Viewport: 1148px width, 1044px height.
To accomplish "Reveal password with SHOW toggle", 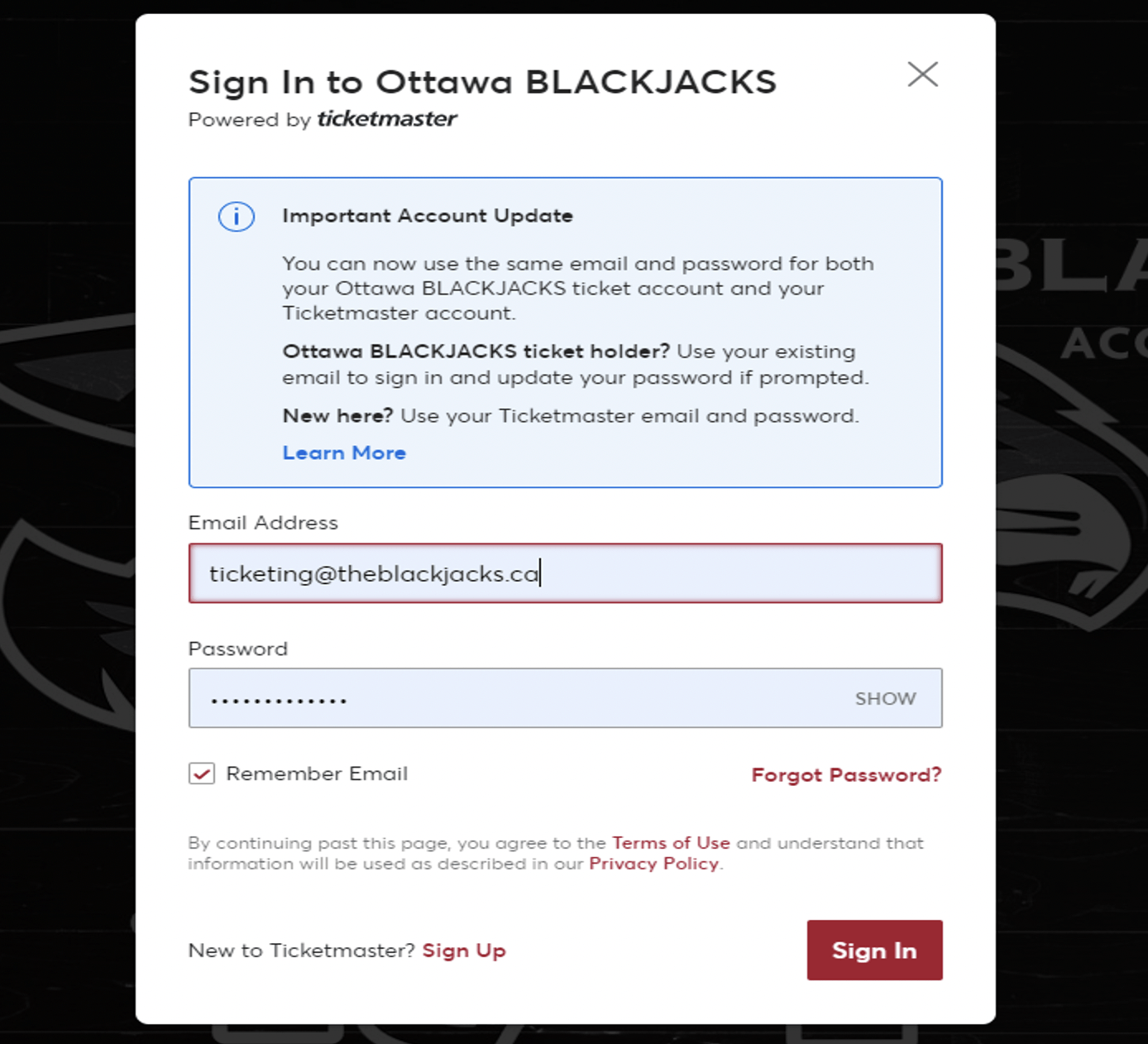I will point(885,699).
